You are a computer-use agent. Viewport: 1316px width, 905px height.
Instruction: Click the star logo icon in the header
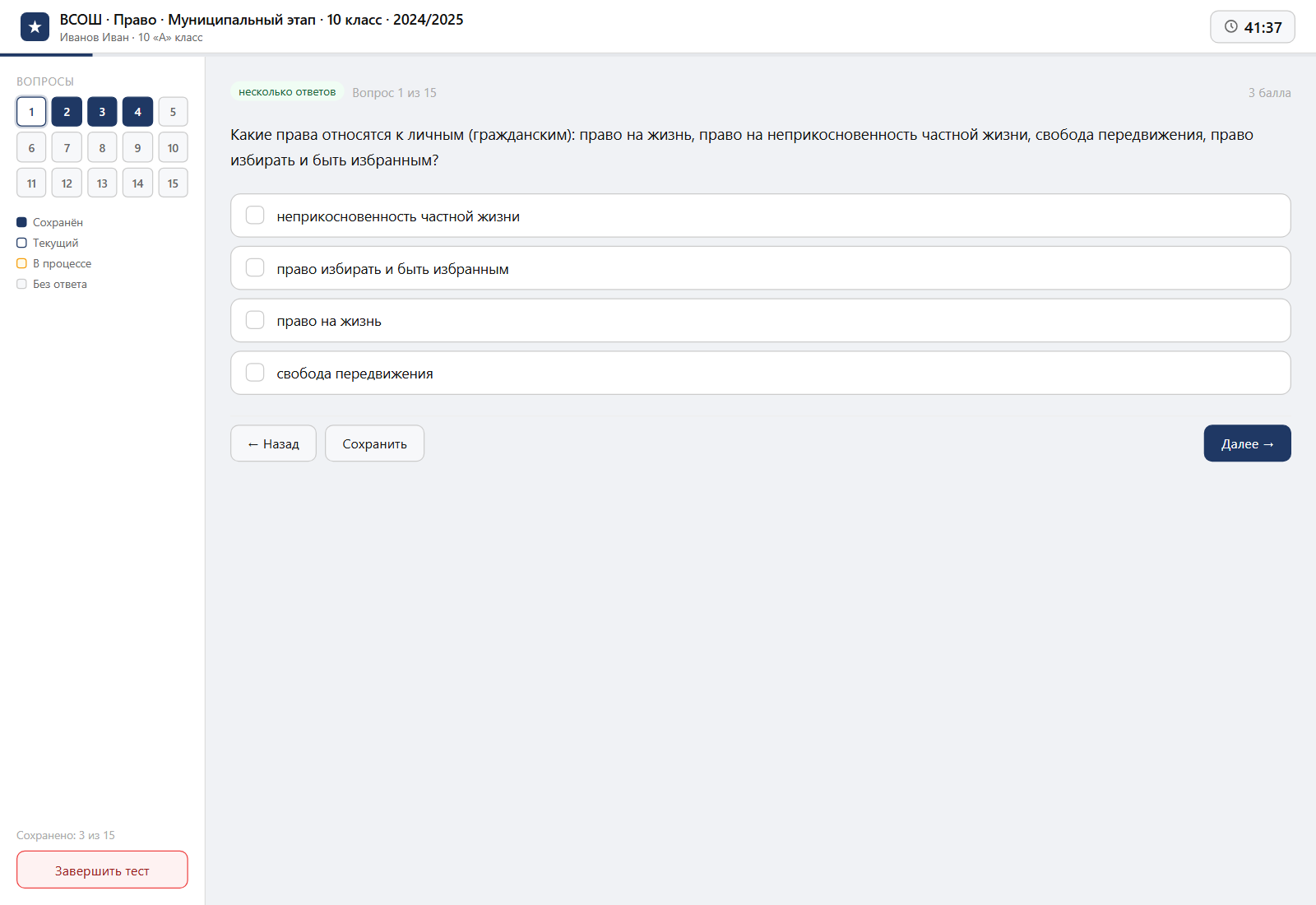coord(35,27)
